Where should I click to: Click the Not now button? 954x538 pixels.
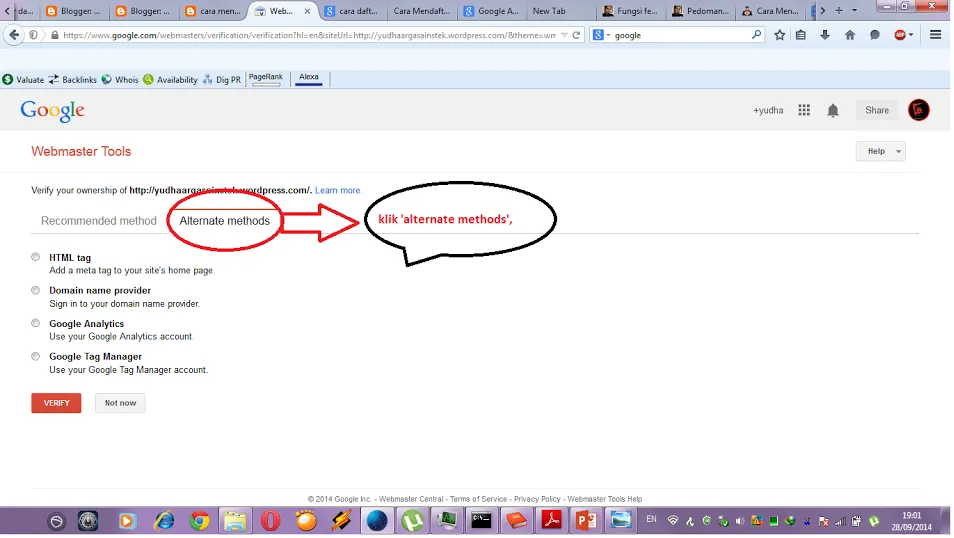tap(120, 403)
